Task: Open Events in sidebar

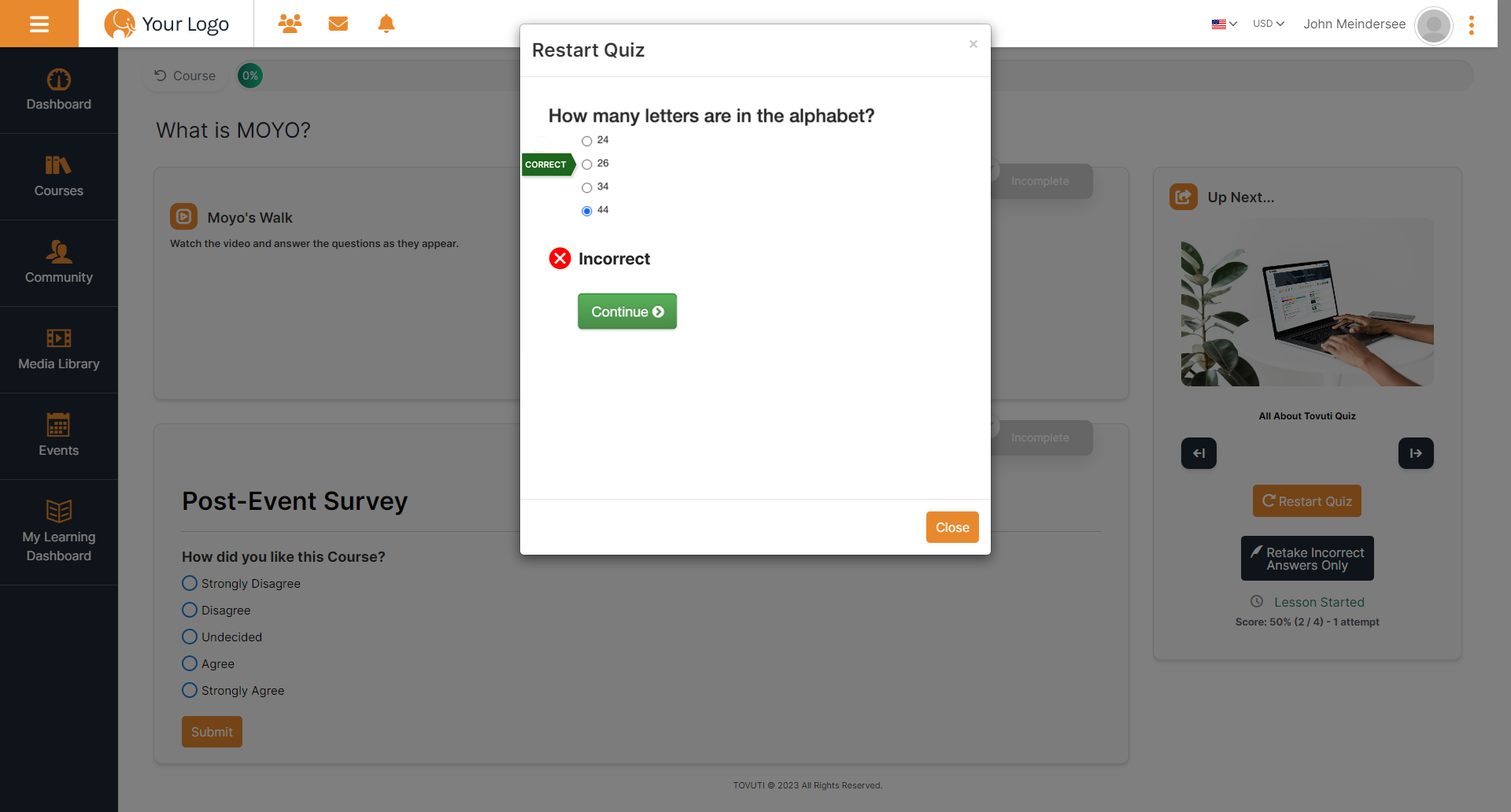Action: 59,437
